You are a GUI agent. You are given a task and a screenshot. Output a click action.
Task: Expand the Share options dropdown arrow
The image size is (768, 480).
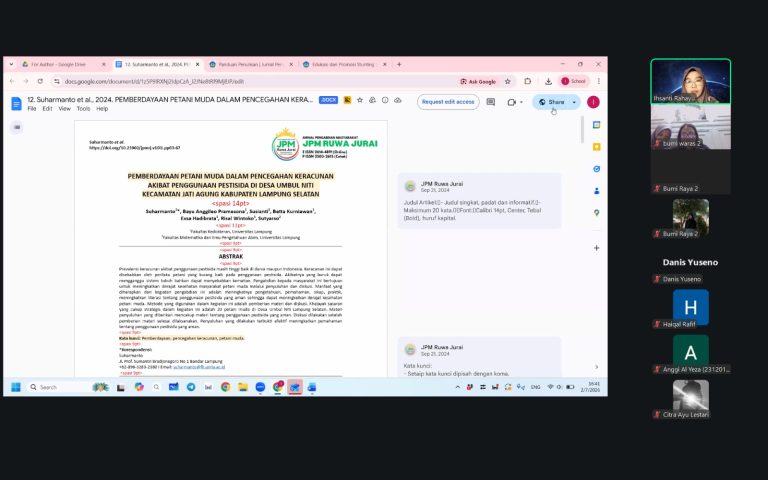tap(574, 102)
